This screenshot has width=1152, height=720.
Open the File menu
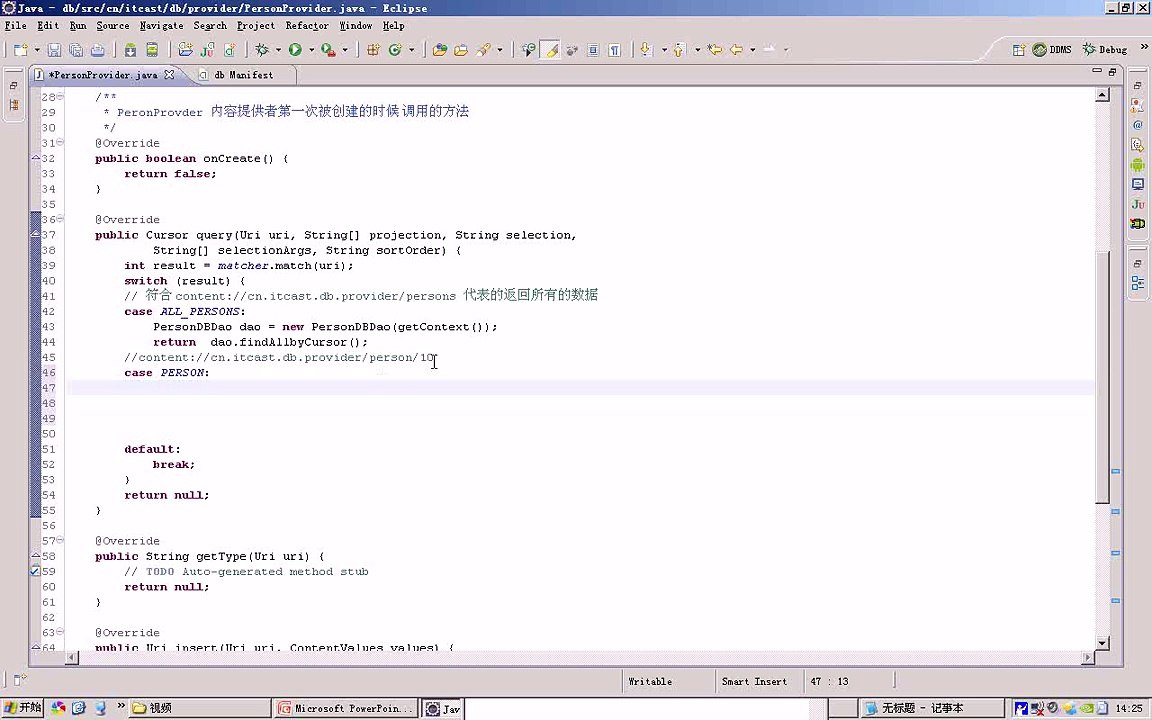[x=15, y=26]
